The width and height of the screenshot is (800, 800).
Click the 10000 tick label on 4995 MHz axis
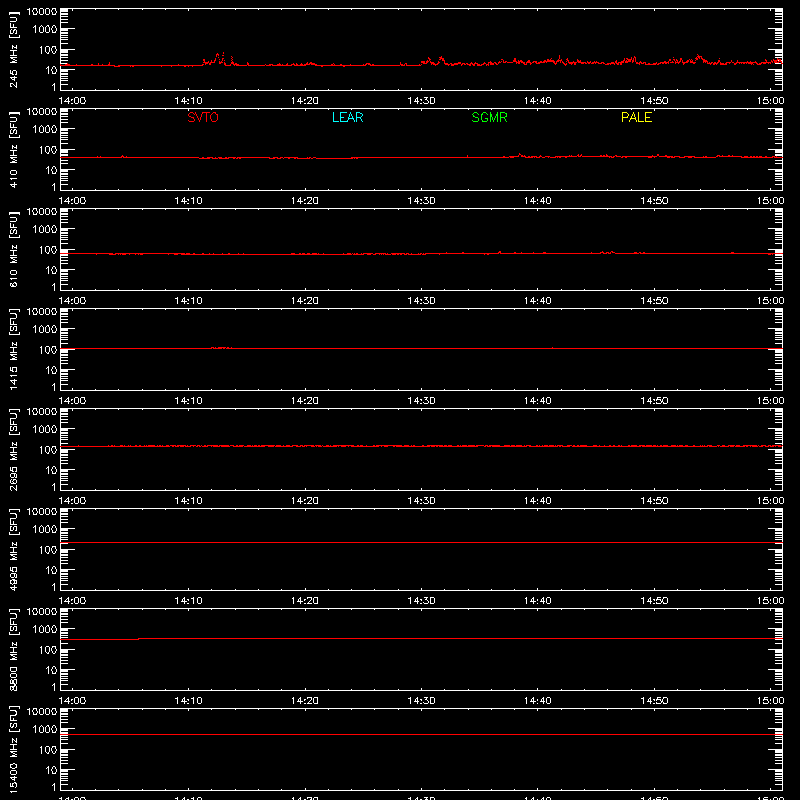[x=42, y=512]
